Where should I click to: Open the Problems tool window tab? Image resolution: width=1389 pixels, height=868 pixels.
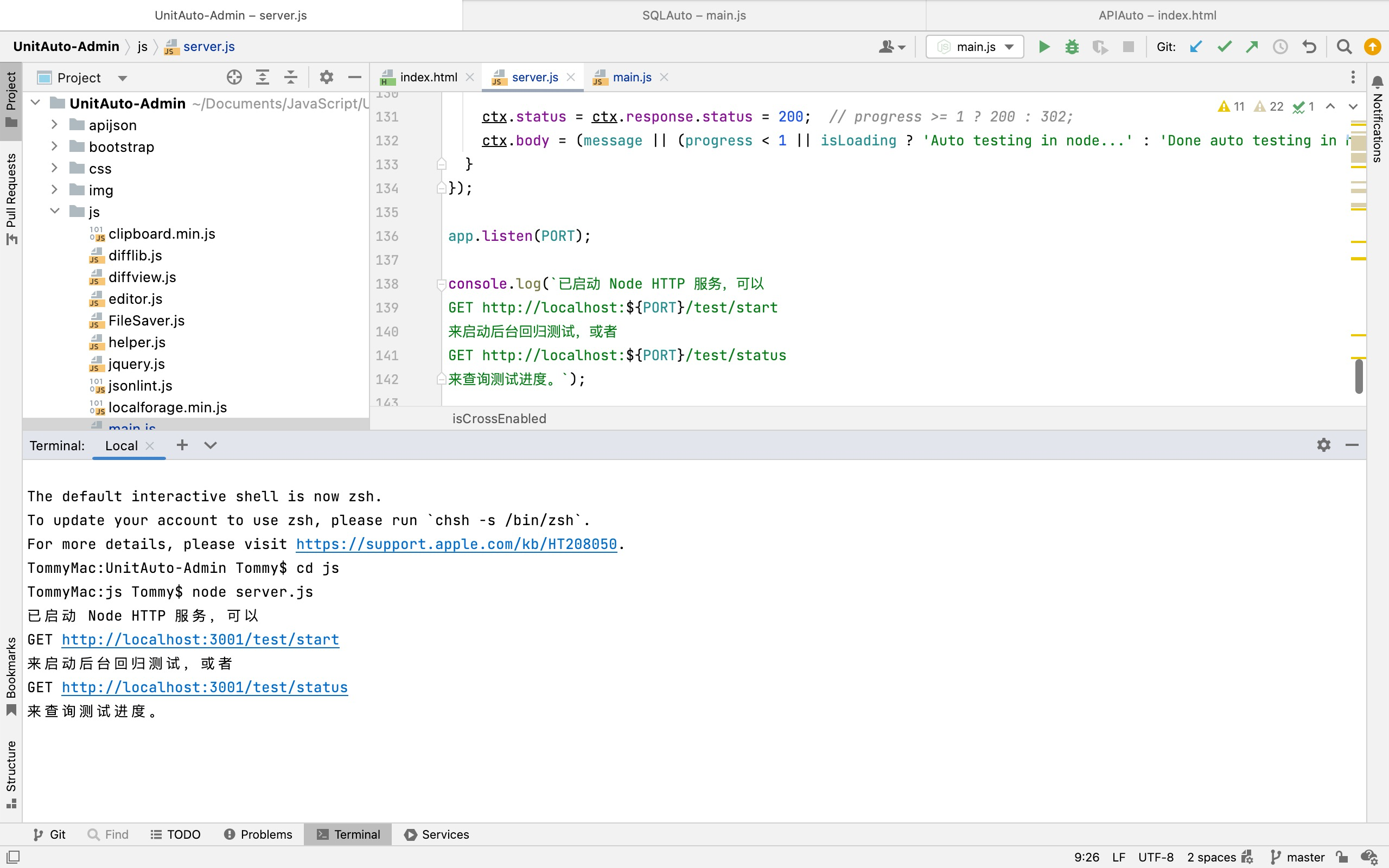point(258,834)
